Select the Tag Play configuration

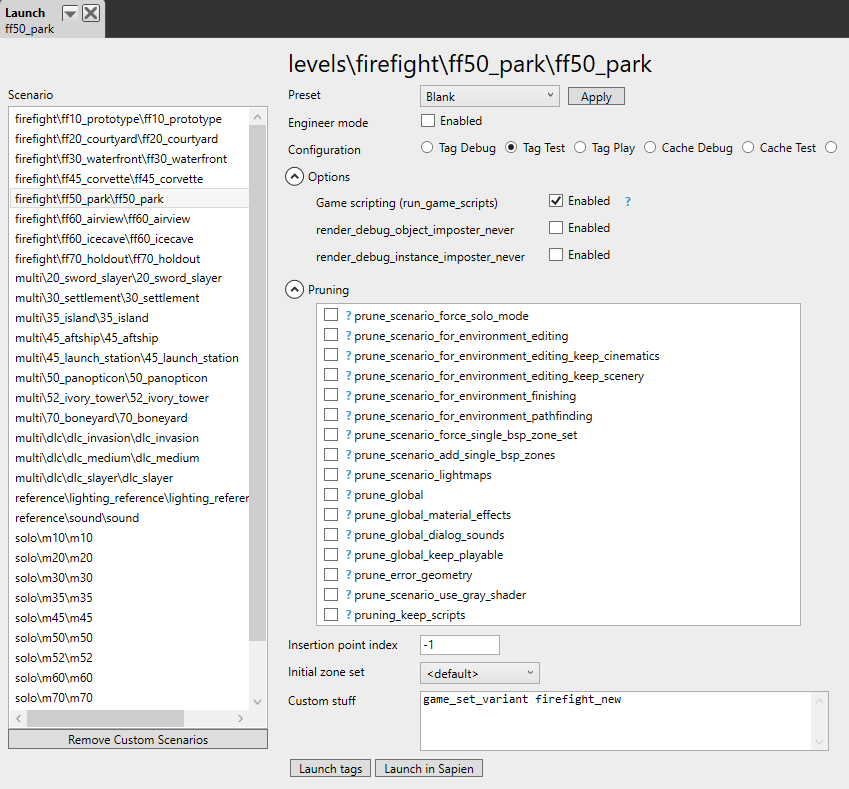click(x=579, y=146)
